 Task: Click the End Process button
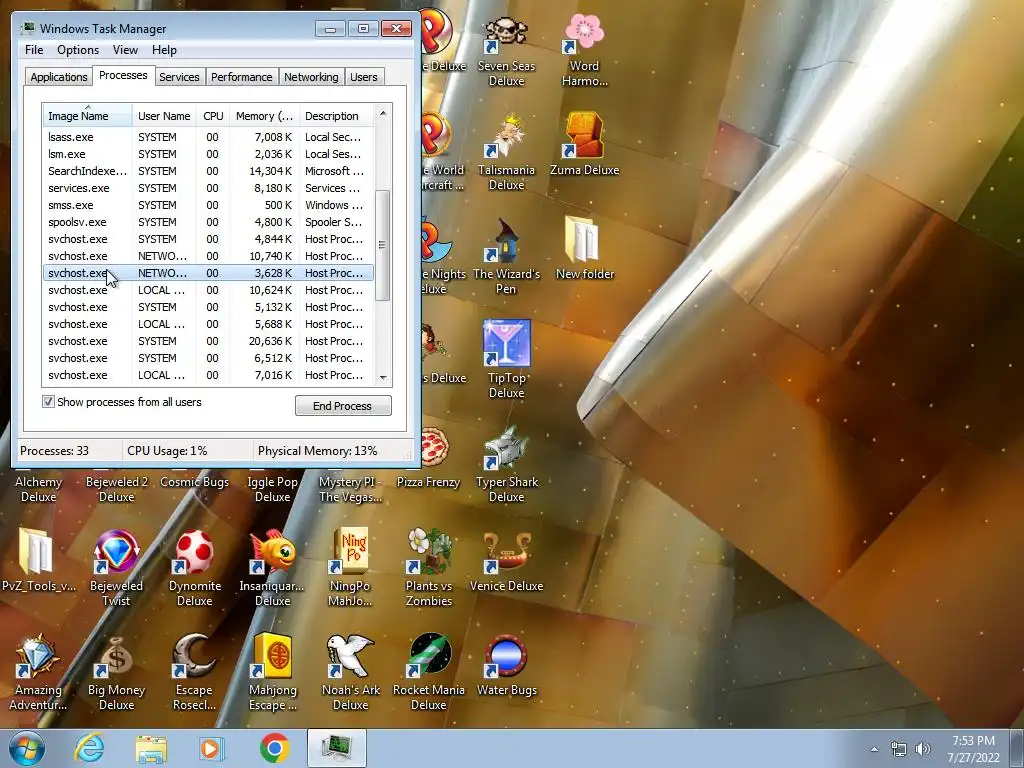coord(343,406)
